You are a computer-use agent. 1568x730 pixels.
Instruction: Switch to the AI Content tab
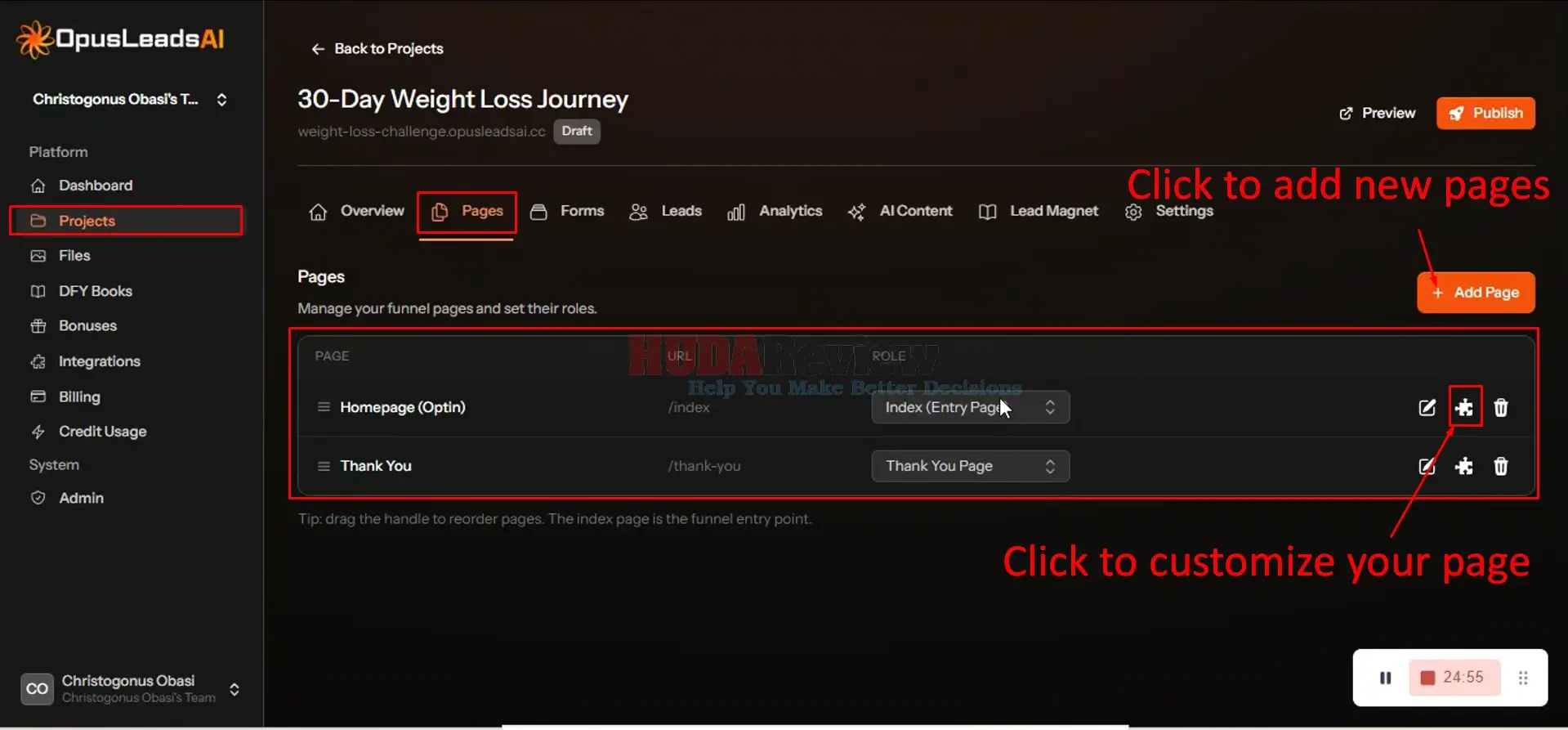tap(900, 212)
